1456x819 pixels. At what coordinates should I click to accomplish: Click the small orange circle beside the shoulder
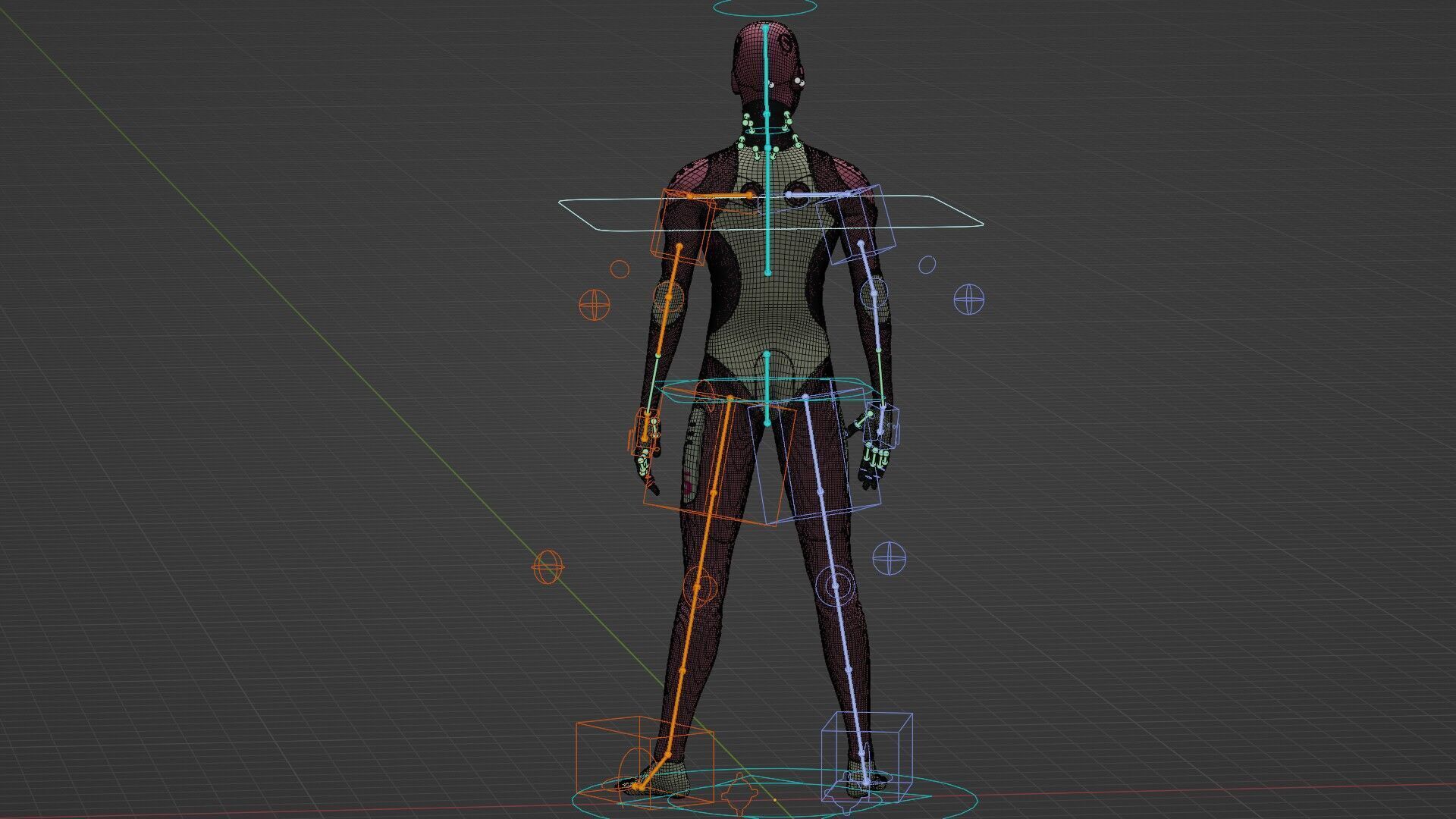tap(620, 269)
